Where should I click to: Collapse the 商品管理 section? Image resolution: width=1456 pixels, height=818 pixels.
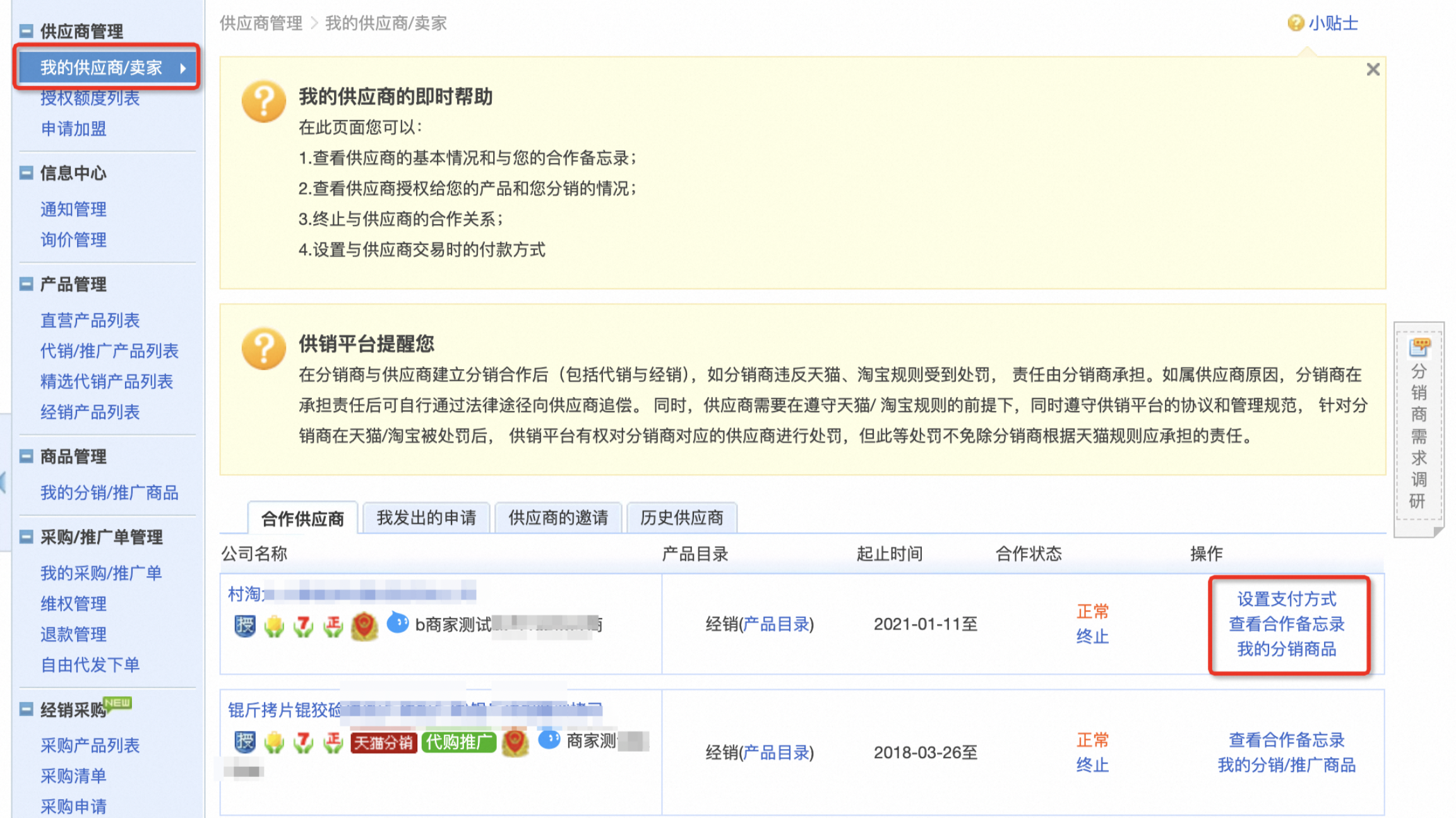tap(27, 456)
